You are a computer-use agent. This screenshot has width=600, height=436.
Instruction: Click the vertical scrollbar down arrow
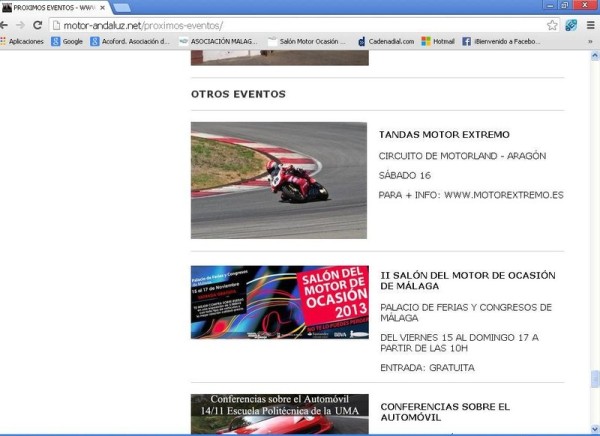click(595, 430)
